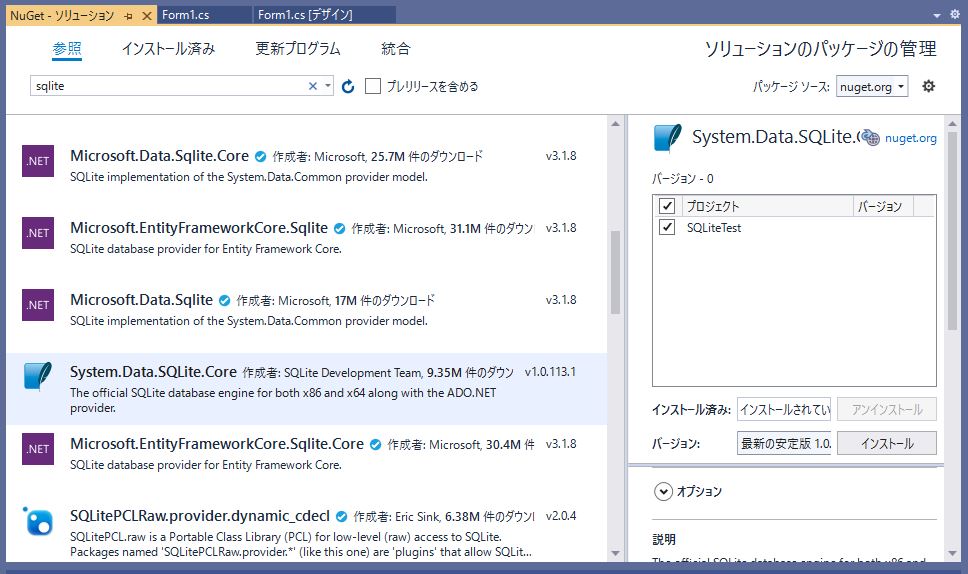968x574 pixels.
Task: Select the SQLitePCLRaw.provider.dynamic_cdecl package title
Action: click(200, 516)
